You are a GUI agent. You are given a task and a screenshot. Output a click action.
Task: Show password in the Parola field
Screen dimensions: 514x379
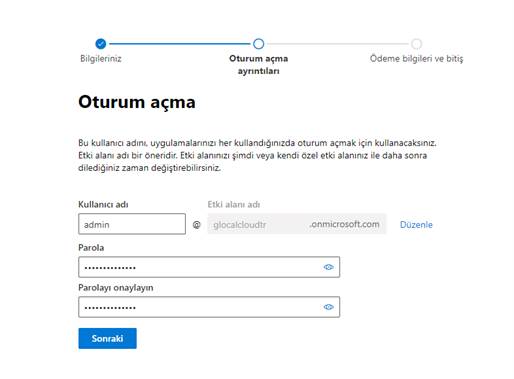328,267
